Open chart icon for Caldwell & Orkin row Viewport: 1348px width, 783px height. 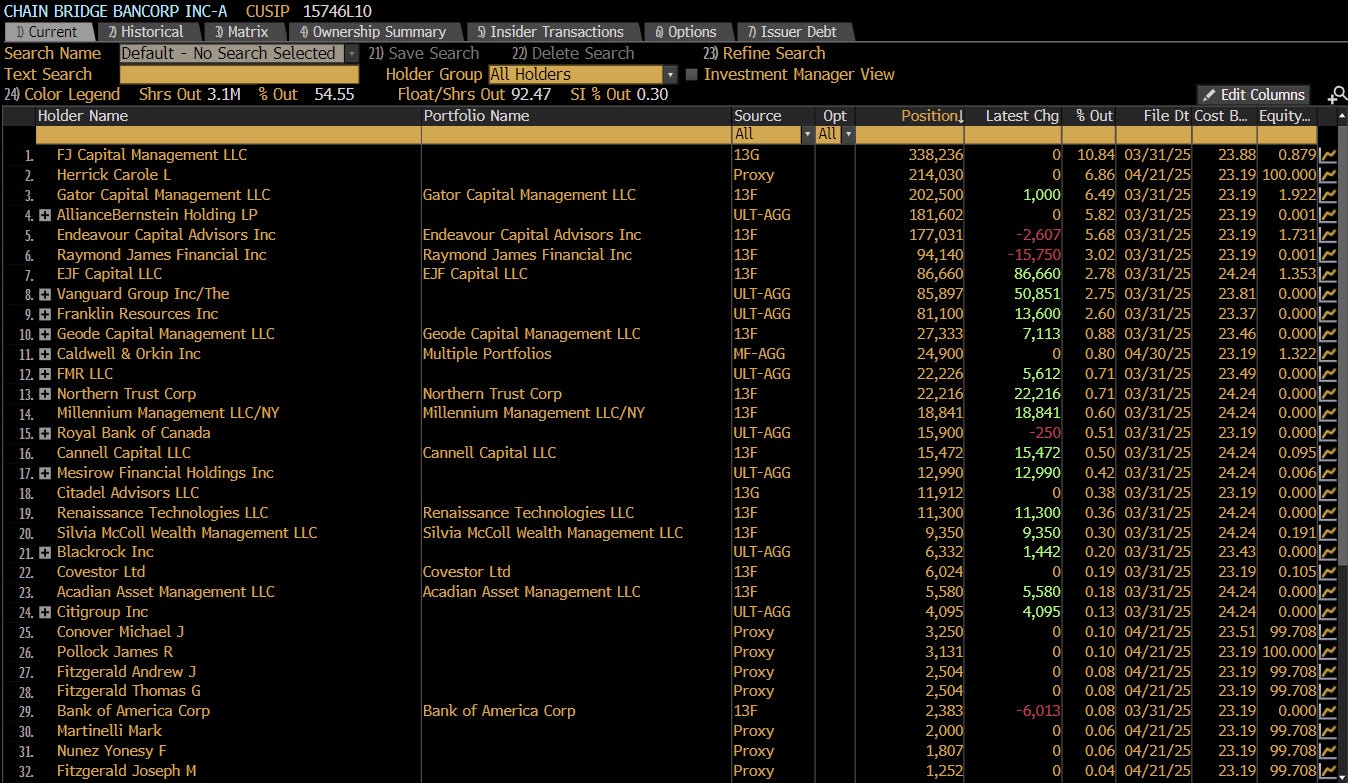point(1328,354)
